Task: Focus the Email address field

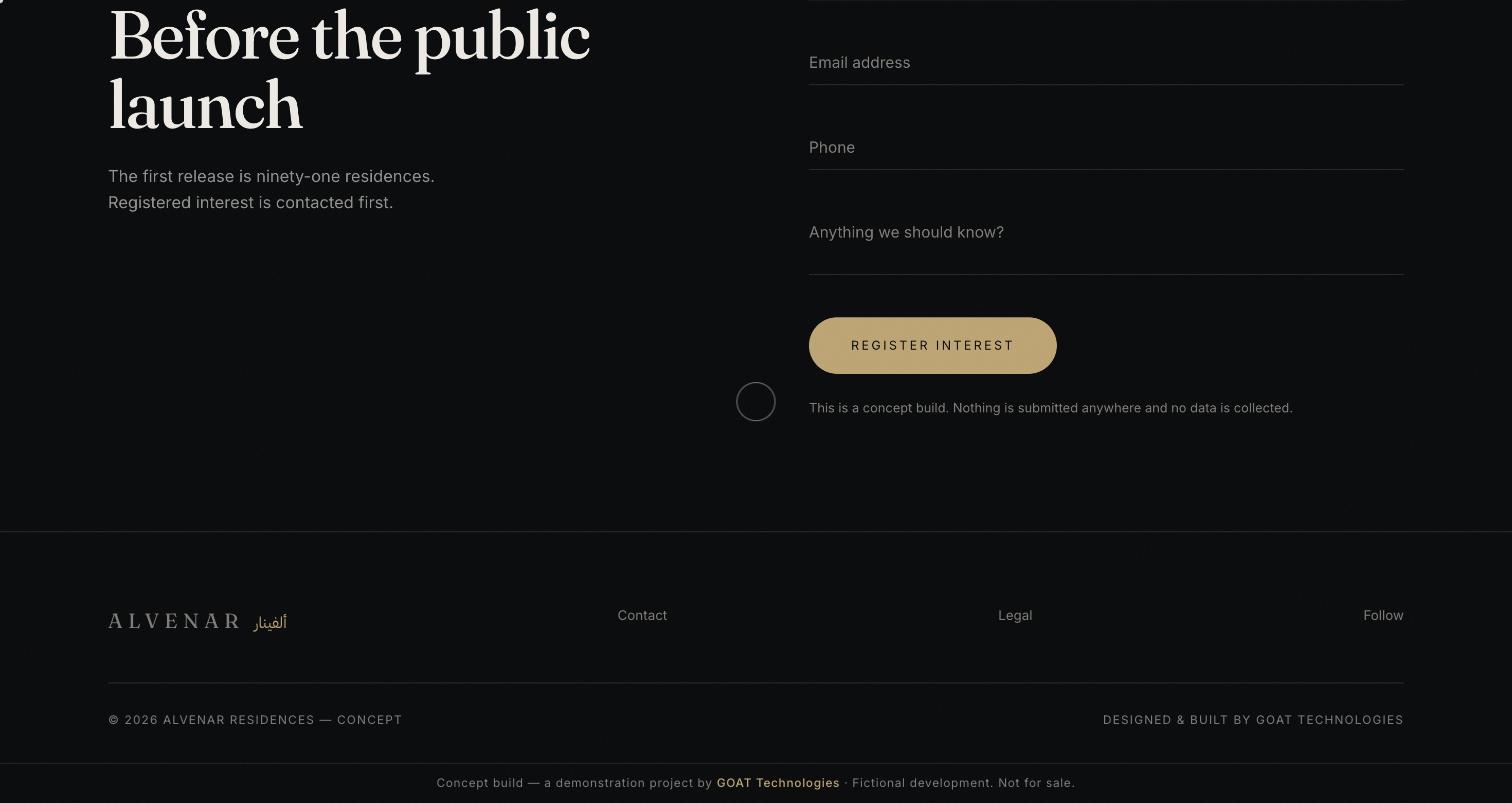Action: click(x=1106, y=63)
